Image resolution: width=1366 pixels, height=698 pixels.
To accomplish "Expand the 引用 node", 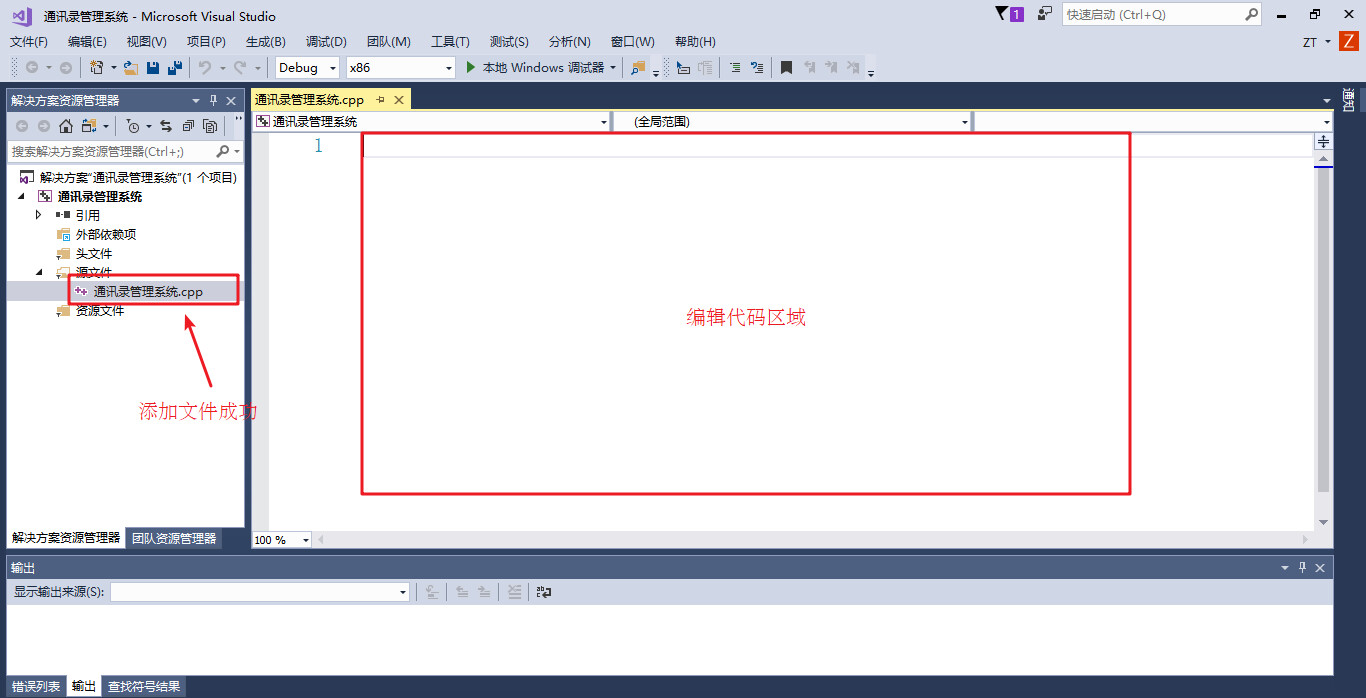I will [39, 215].
